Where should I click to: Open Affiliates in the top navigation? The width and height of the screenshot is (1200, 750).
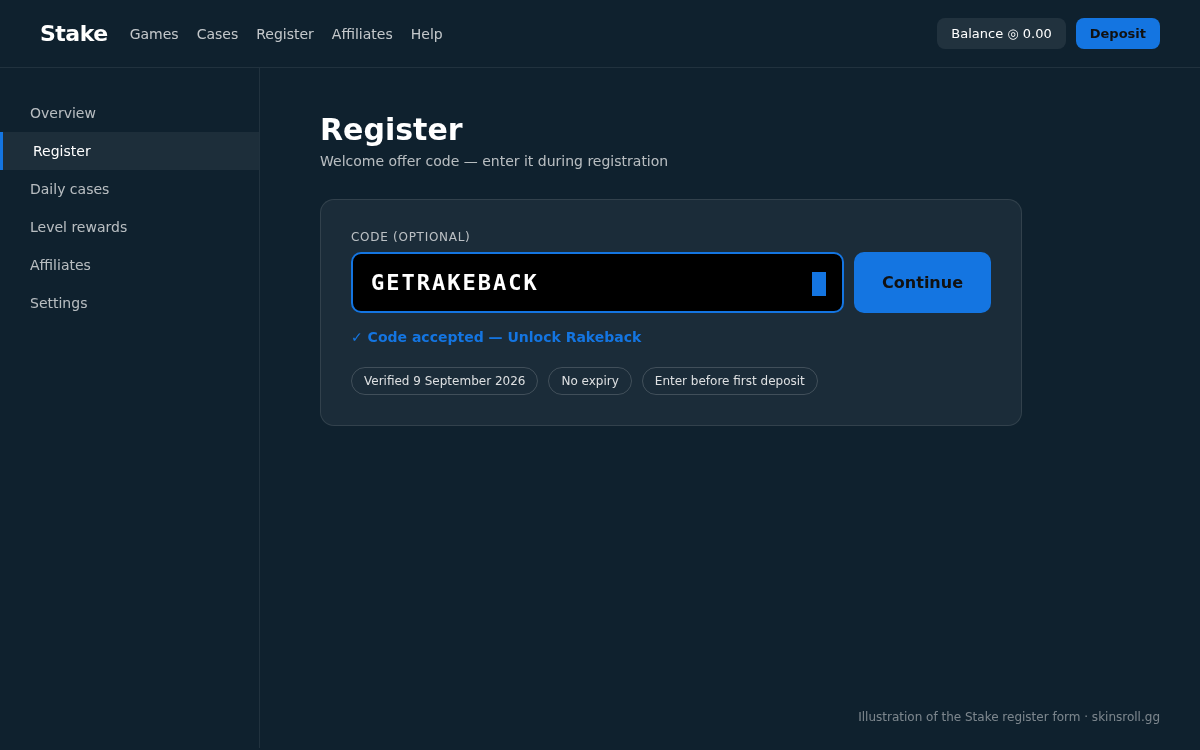362,34
